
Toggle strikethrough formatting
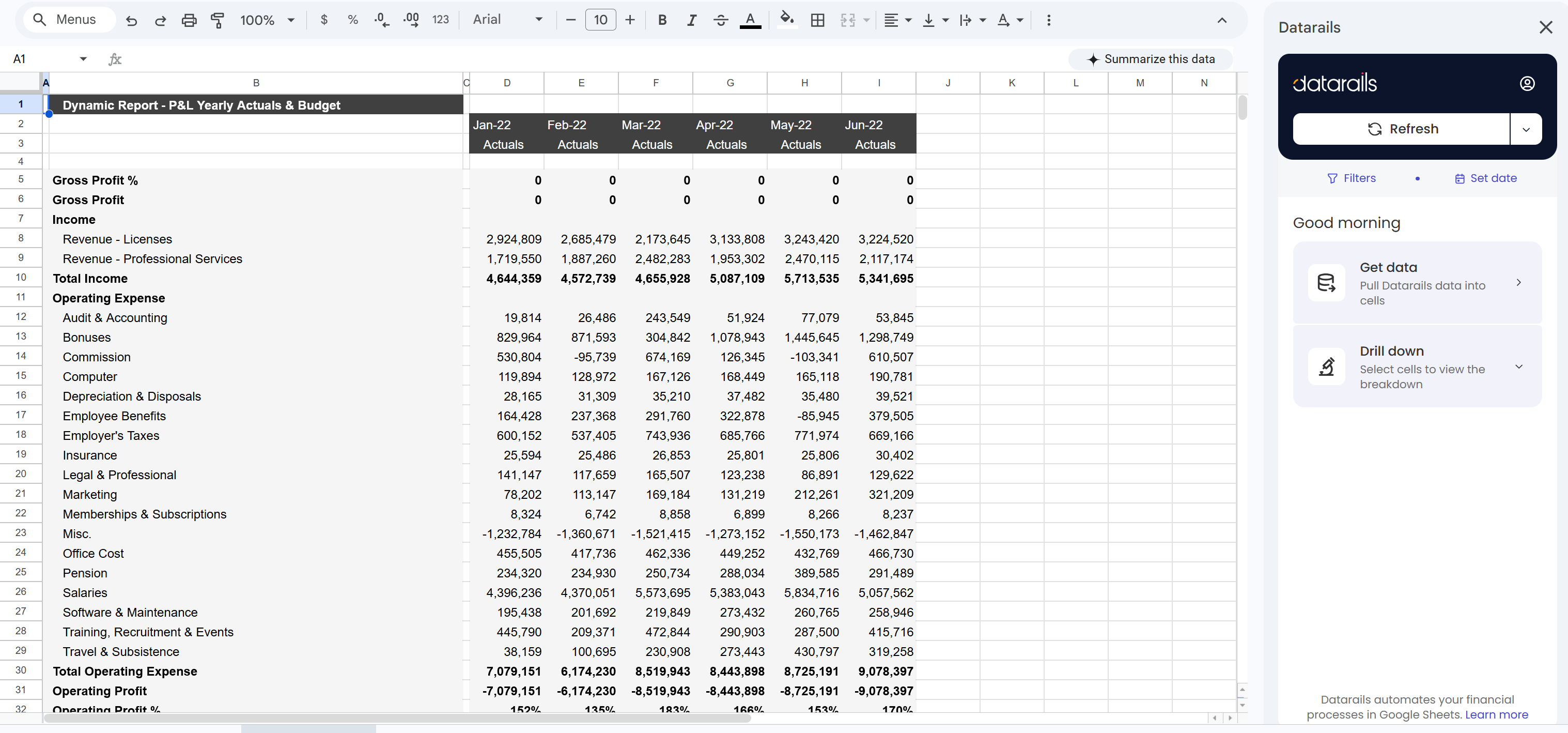pyautogui.click(x=721, y=20)
